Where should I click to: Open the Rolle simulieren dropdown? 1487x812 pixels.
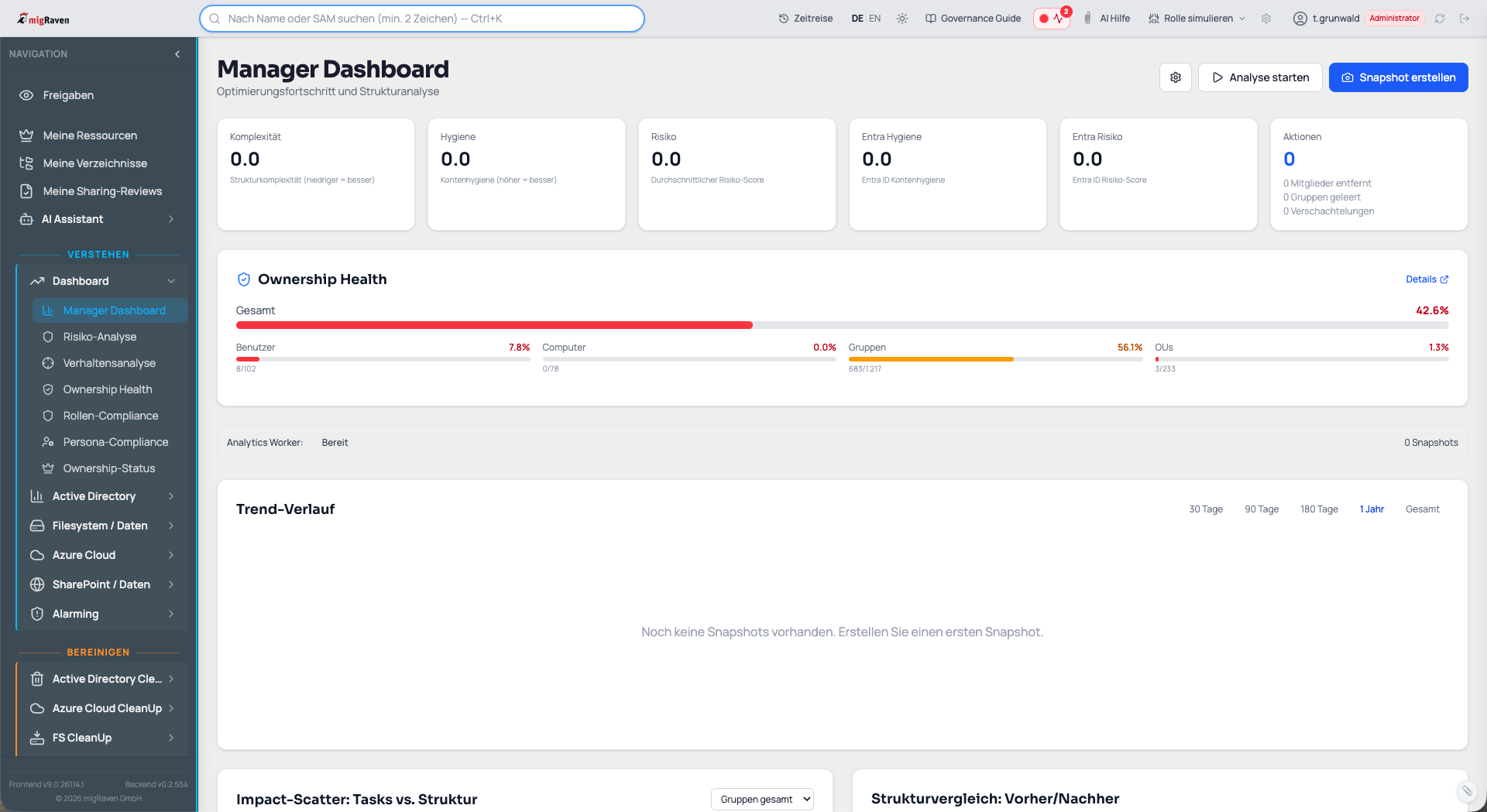[x=1197, y=19]
